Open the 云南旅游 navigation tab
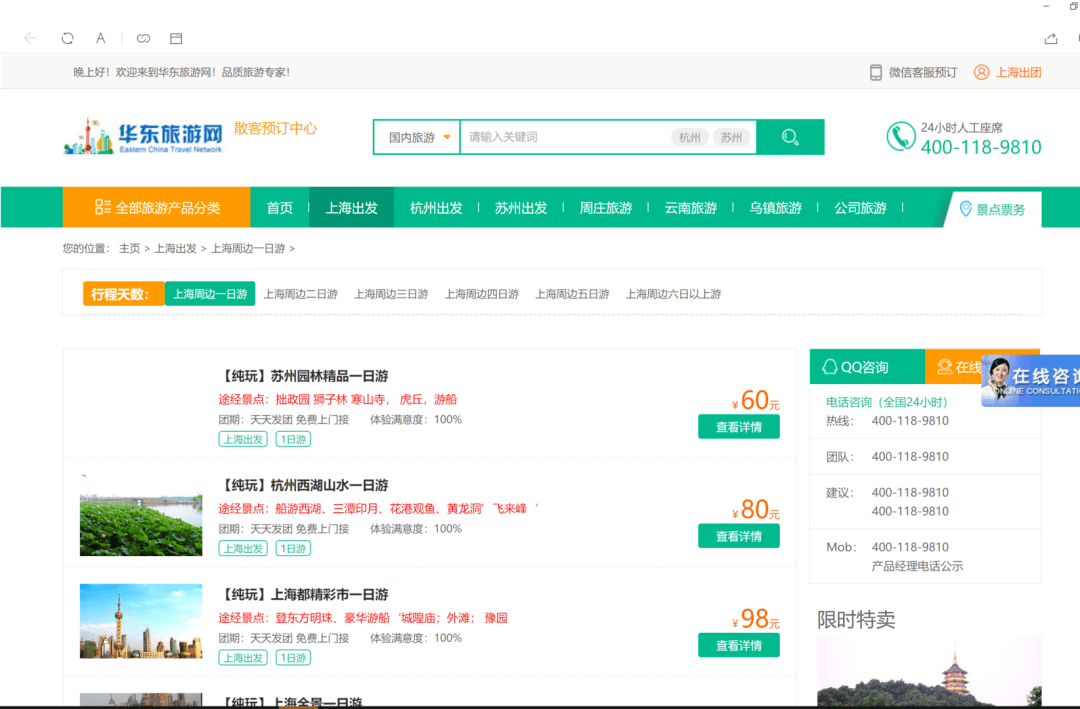This screenshot has width=1080, height=709. click(x=690, y=208)
